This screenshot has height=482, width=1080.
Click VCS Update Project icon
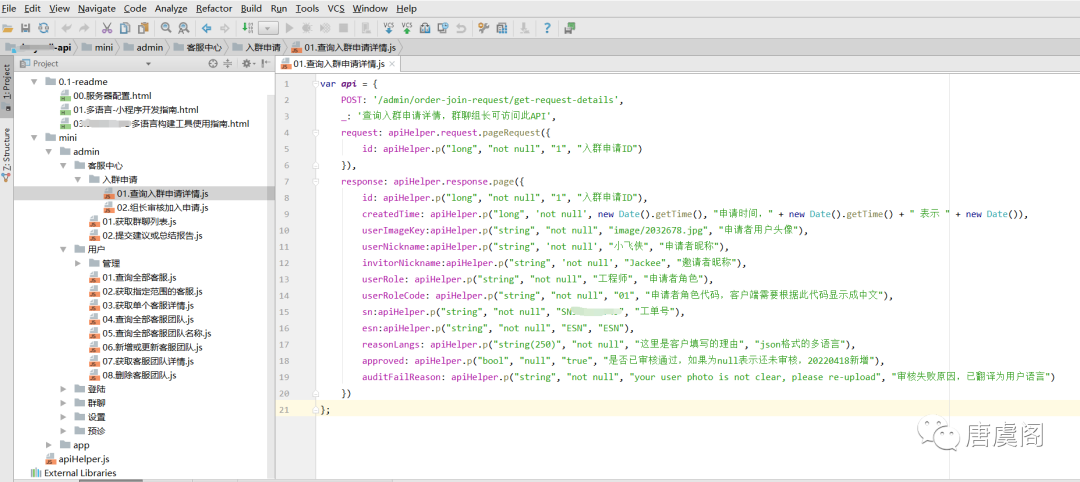pos(389,28)
